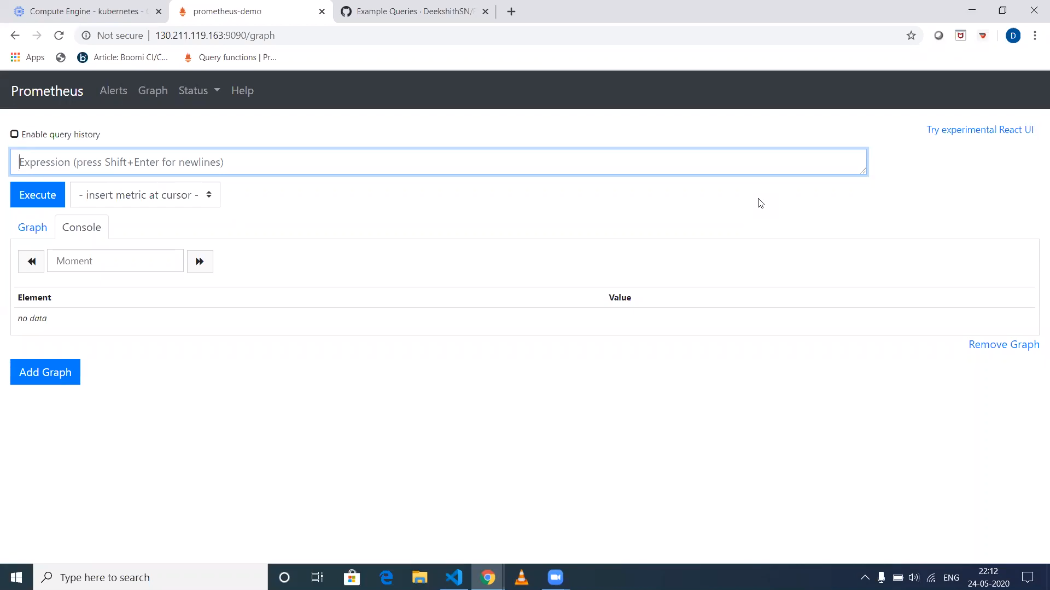
Task: Enable query history checkbox
Action: [x=14, y=134]
